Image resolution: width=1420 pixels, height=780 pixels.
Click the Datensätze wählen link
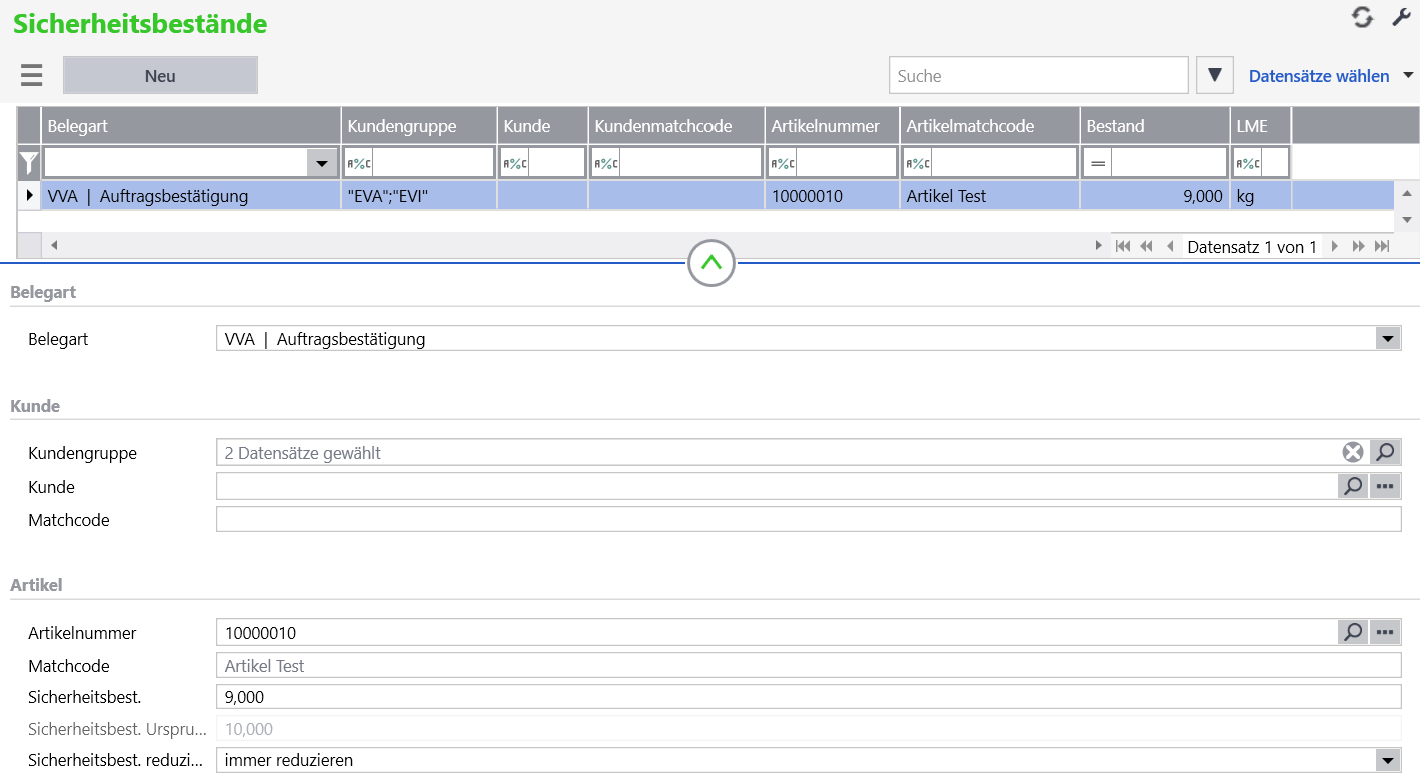point(1319,76)
